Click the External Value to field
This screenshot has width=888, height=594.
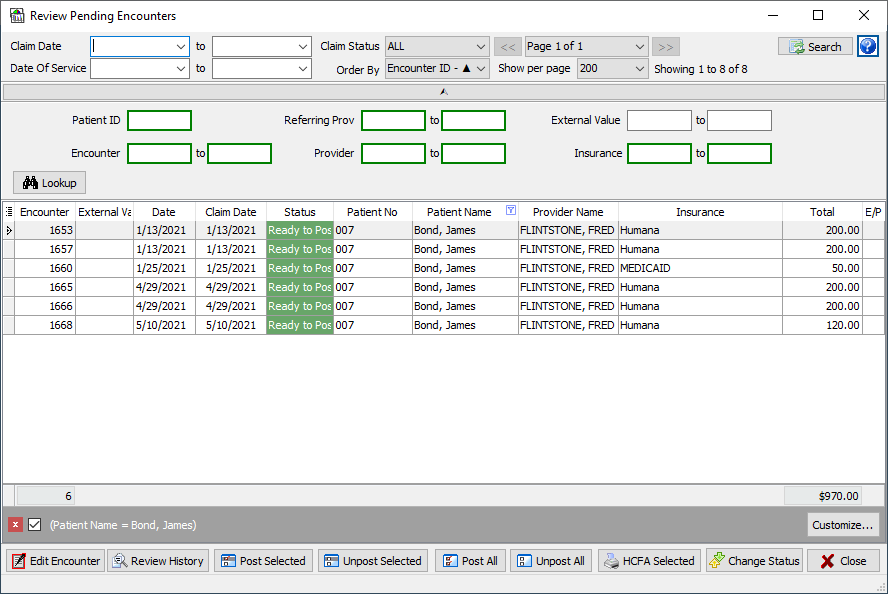tap(740, 121)
